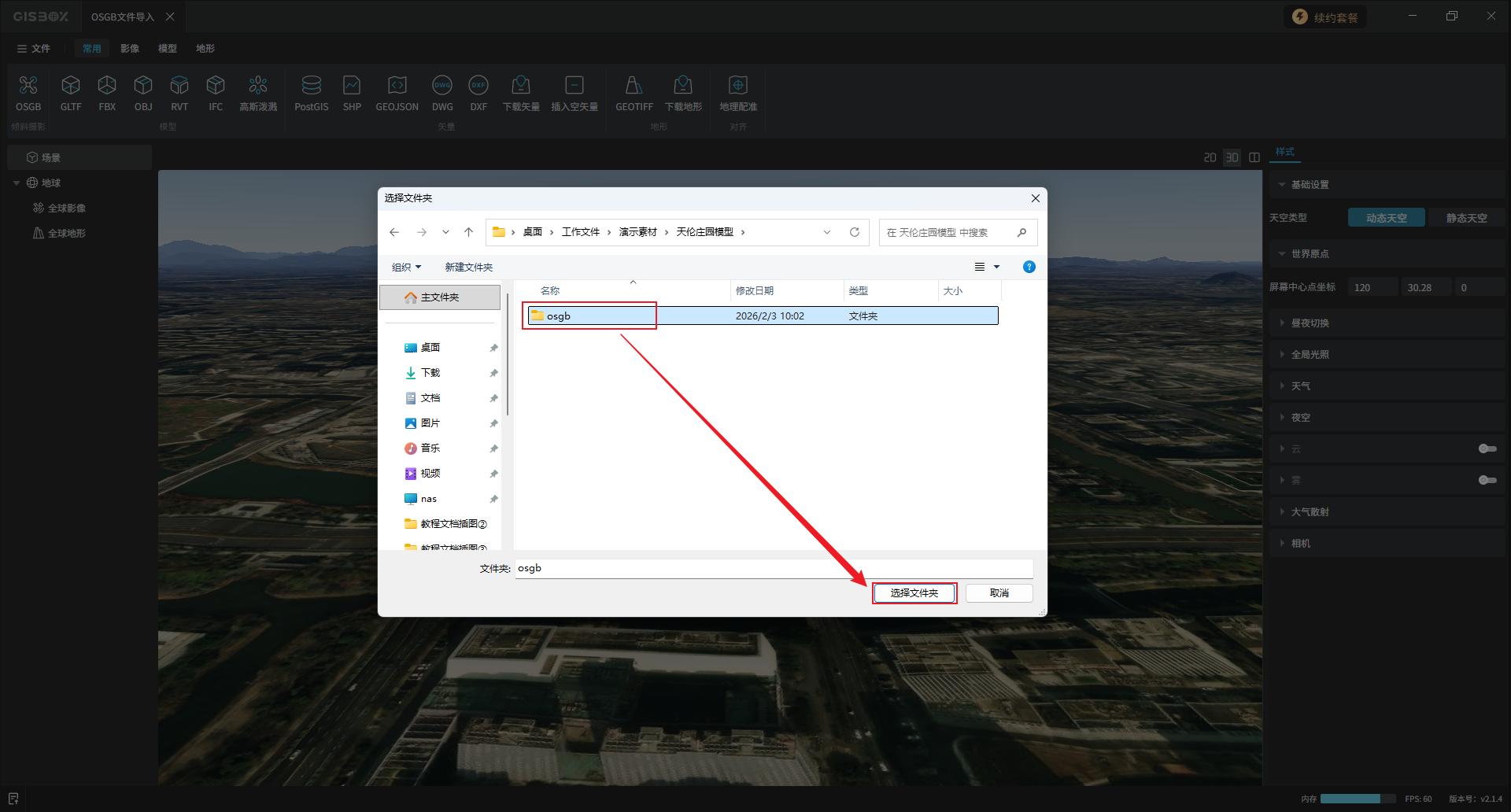Viewport: 1511px width, 812px height.
Task: Open the GEOTIFF terrain import tool
Action: [634, 85]
